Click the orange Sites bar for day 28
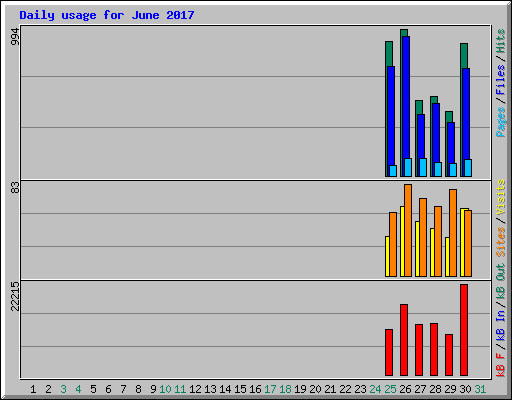Viewport: 512px width, 400px height. coord(438,241)
